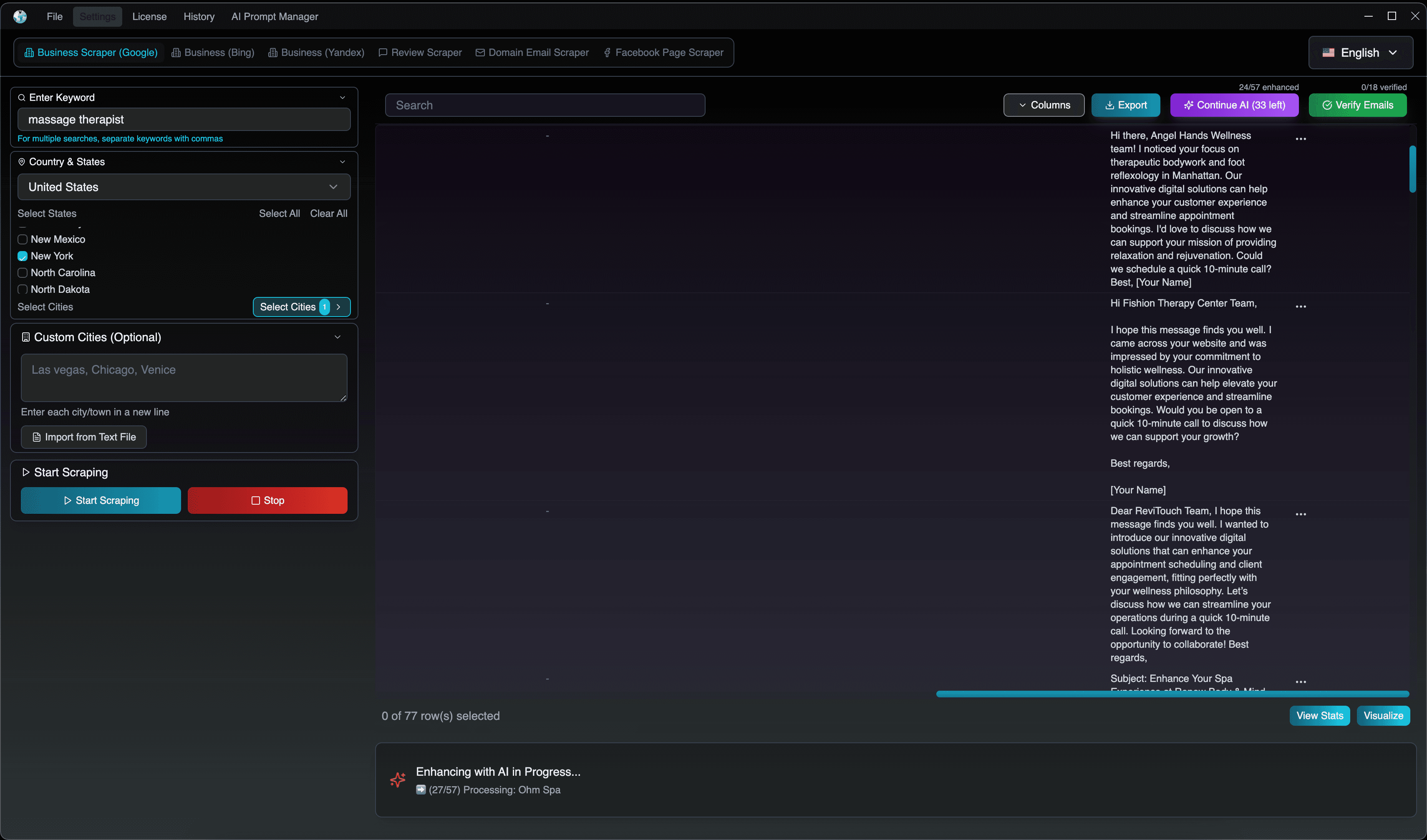Click location pin icon beside Country & States
This screenshot has height=840, width=1427.
pyautogui.click(x=22, y=162)
